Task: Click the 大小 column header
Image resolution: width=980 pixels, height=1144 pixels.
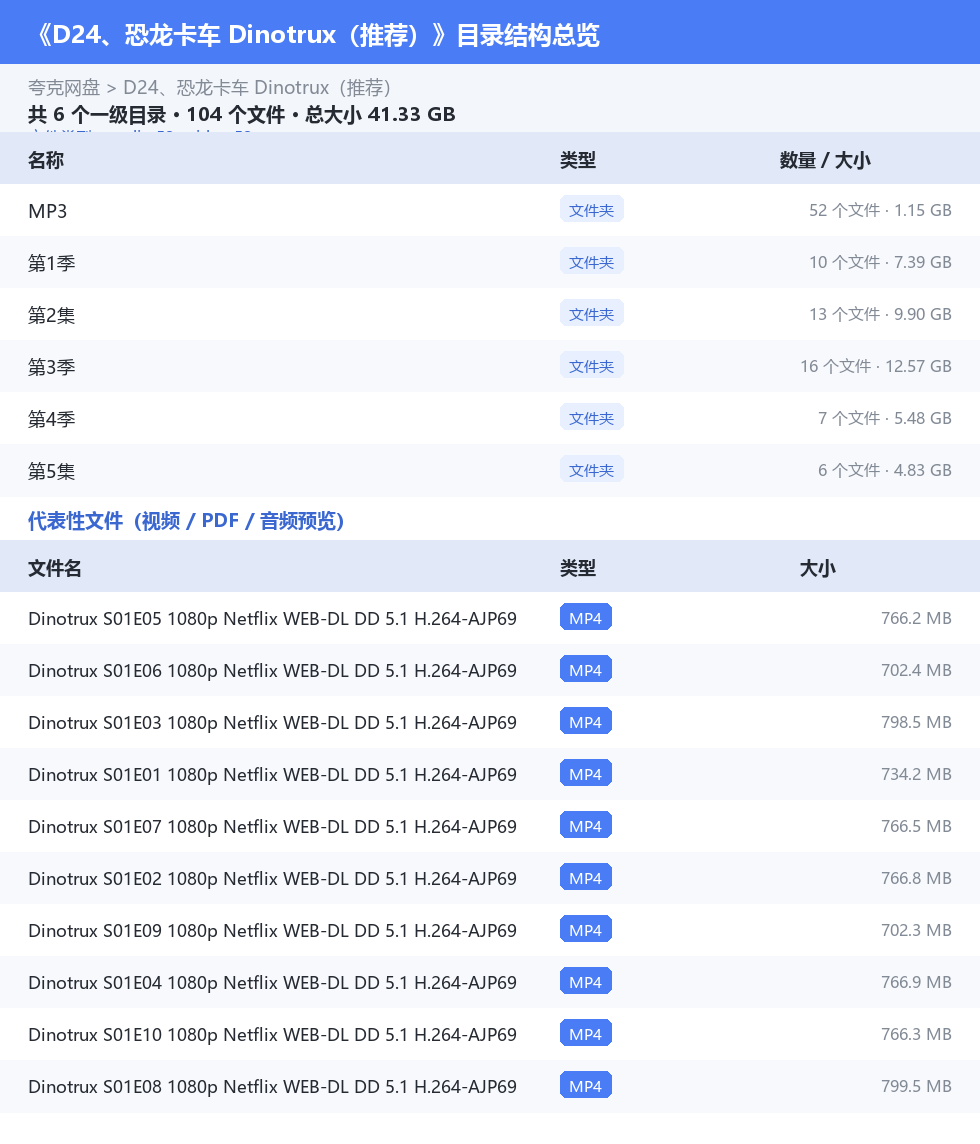Action: 817,568
